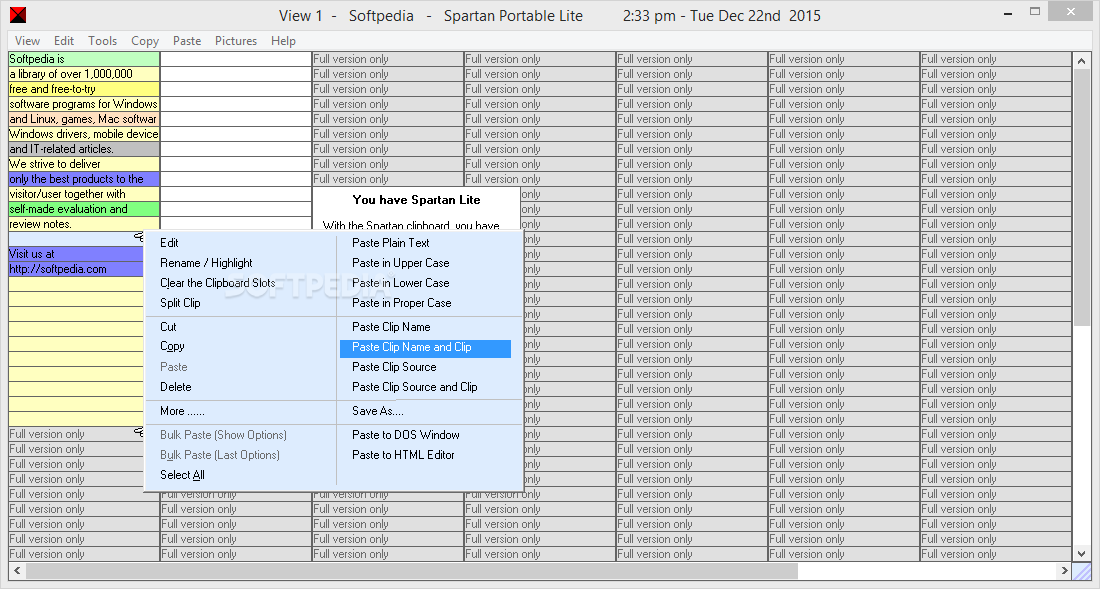Screen dimensions: 1100x589
Task: Click the horizontal scrollbar right arrow
Action: 1065,571
